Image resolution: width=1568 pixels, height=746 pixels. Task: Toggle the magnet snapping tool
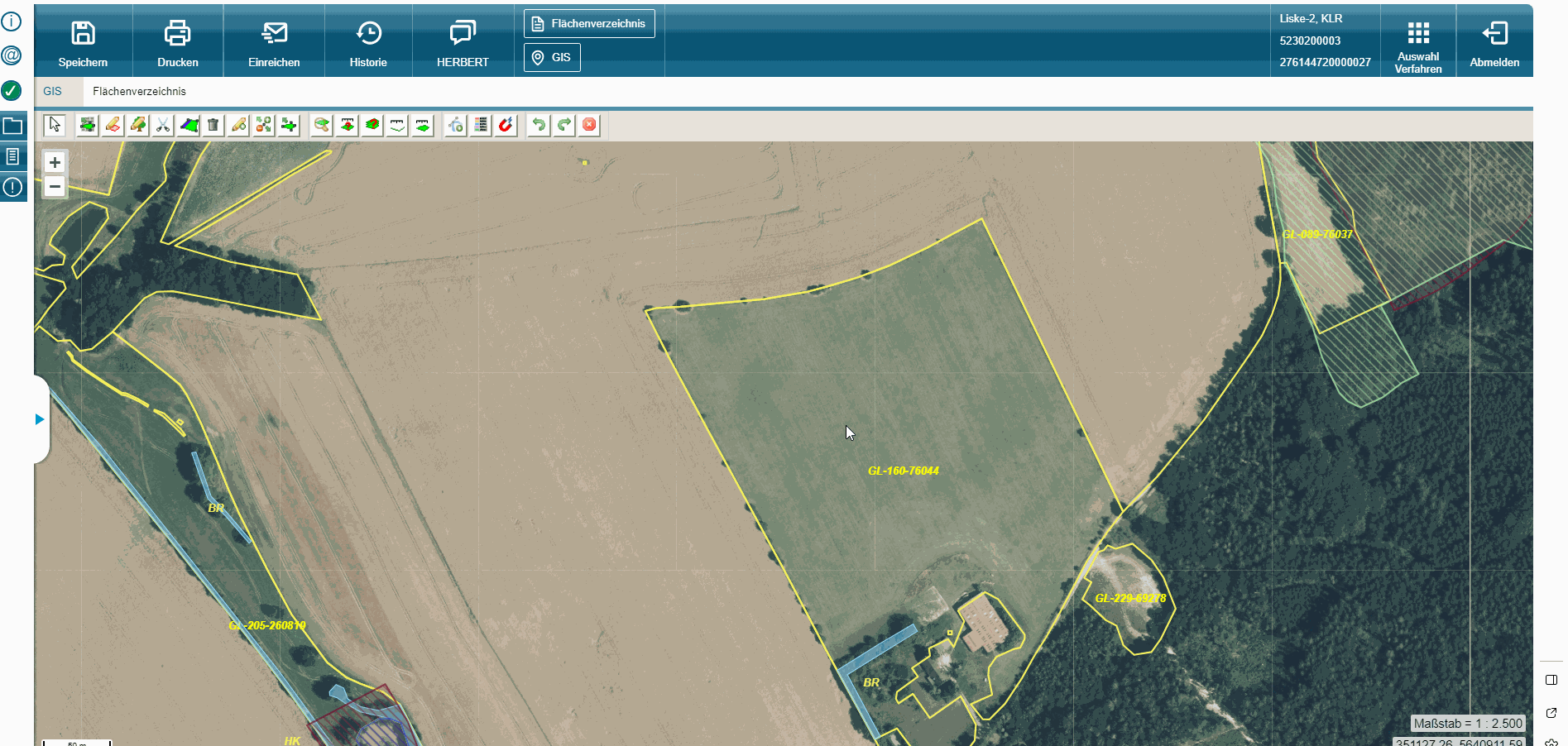[x=506, y=125]
